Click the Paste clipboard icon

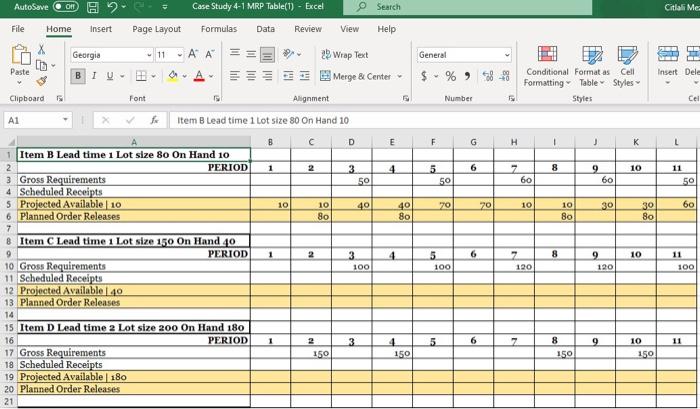click(x=20, y=54)
